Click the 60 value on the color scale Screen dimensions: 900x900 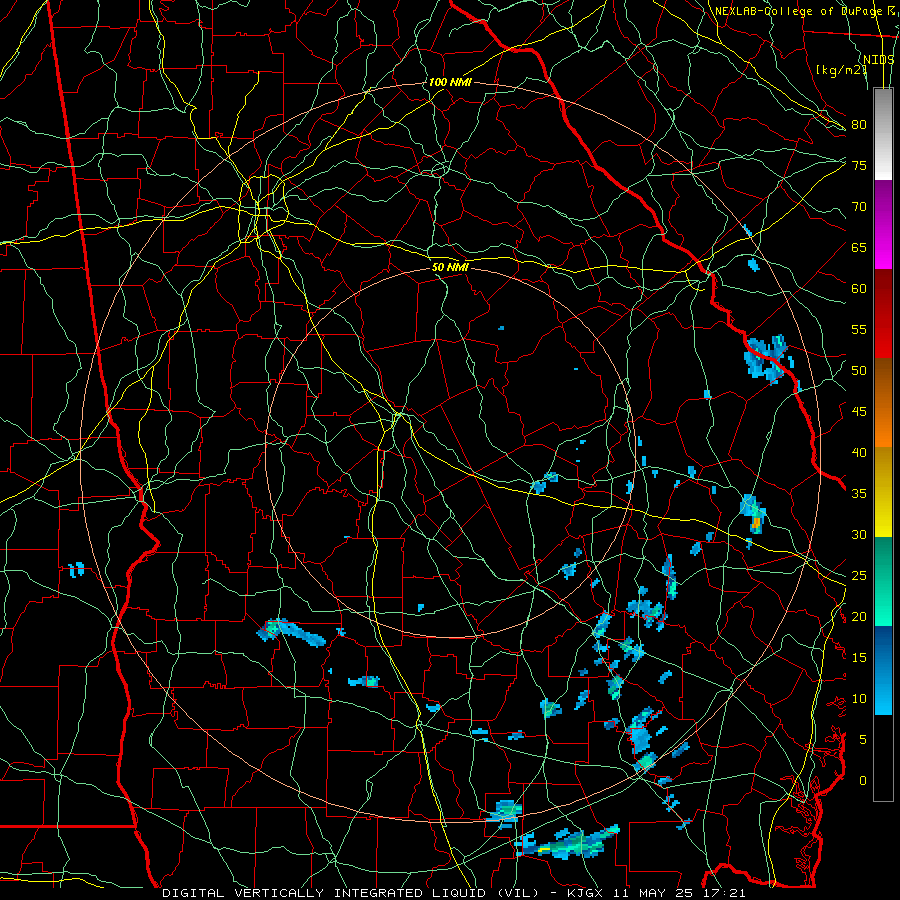[859, 289]
